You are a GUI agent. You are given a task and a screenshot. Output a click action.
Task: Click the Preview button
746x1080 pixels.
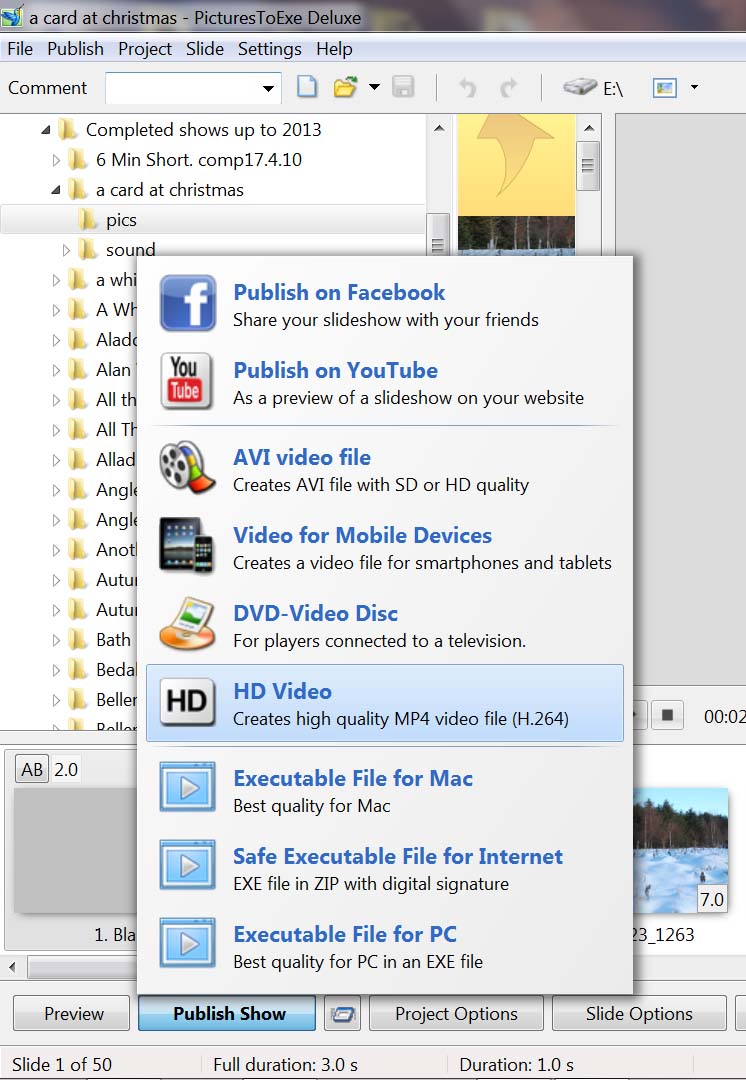pyautogui.click(x=74, y=1013)
